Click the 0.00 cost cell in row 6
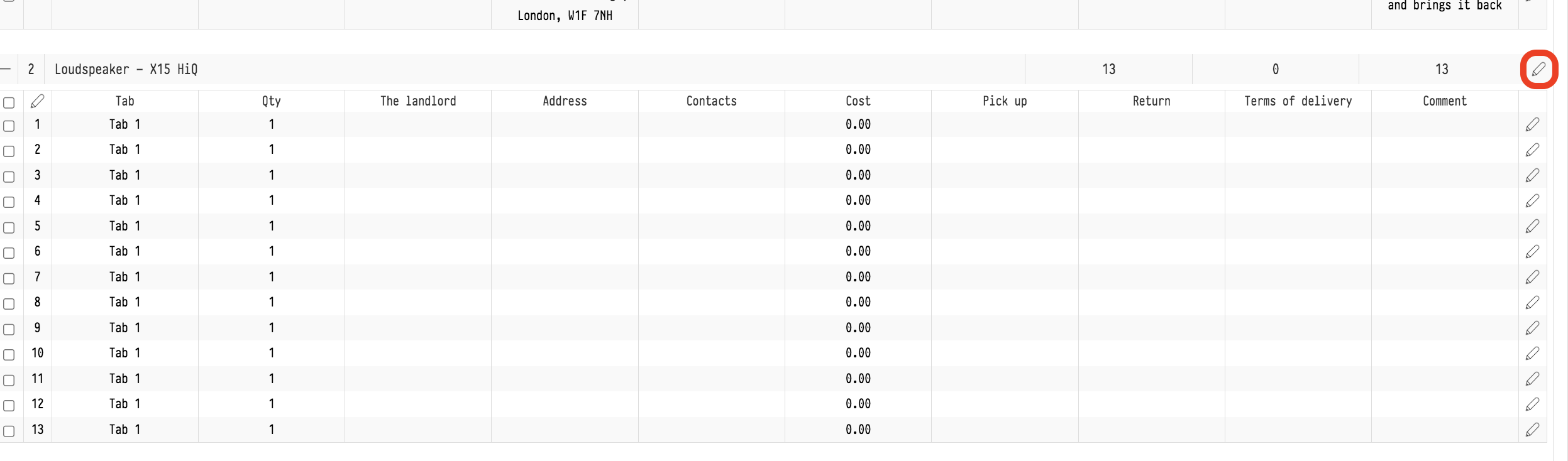 [858, 251]
